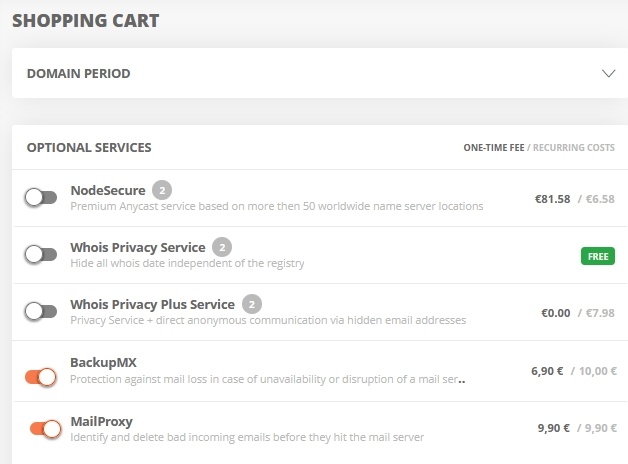The image size is (628, 464).
Task: Click Whois Privacy Plus Service count badge
Action: [x=252, y=305]
